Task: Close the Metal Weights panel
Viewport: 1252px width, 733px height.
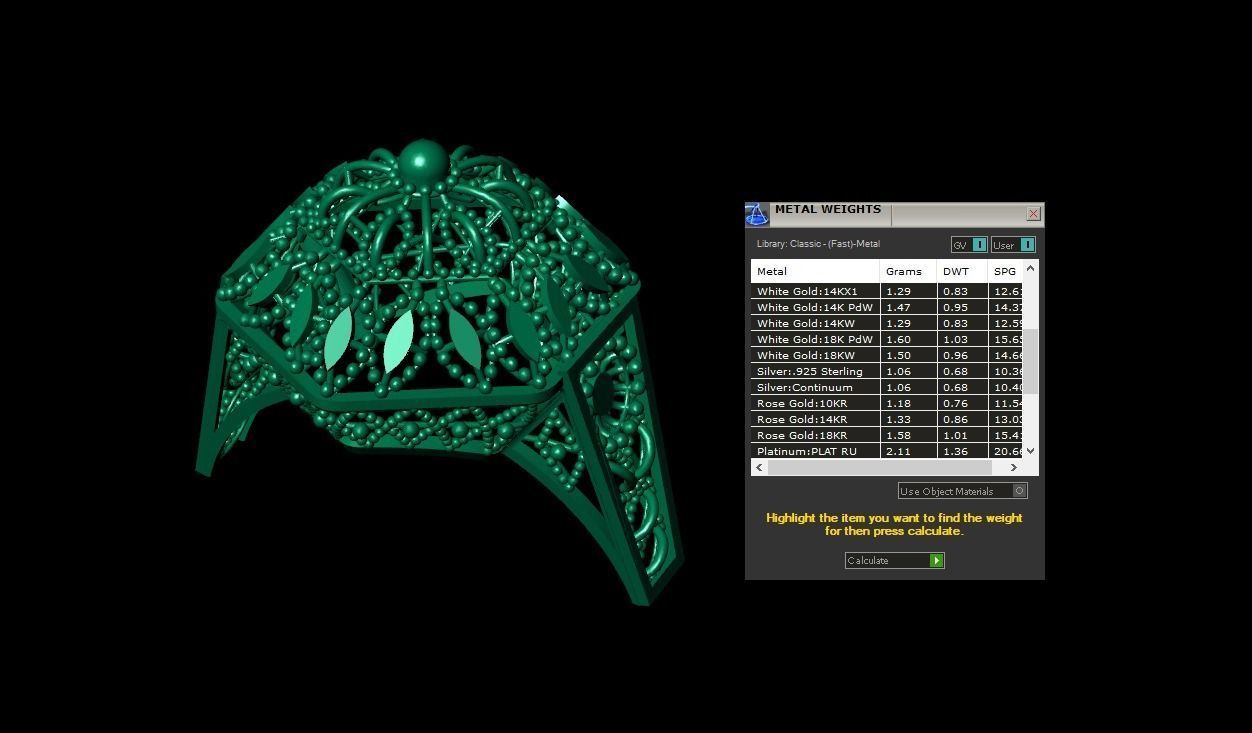Action: (x=1033, y=214)
